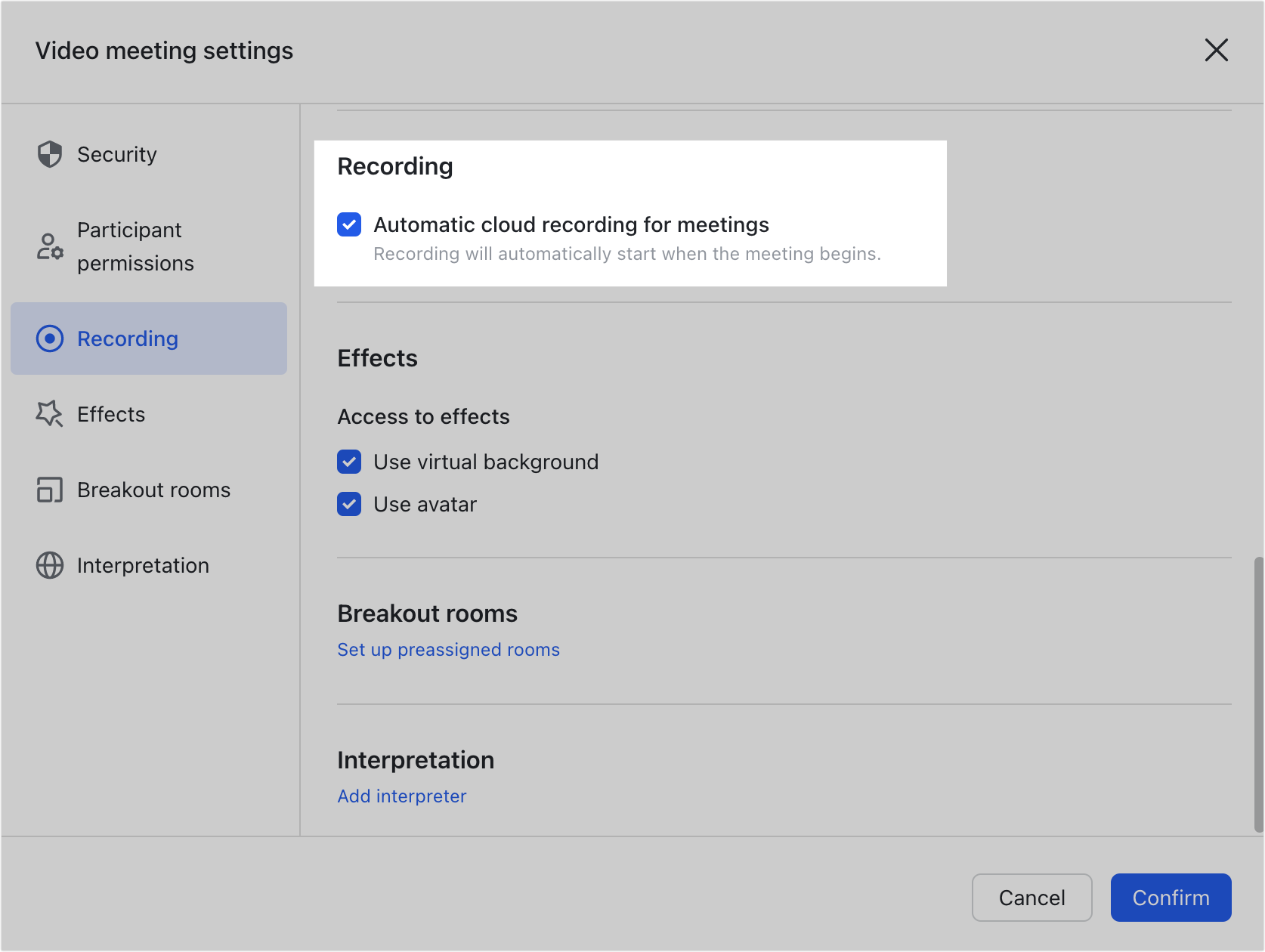Uncheck Use virtual background
Image resolution: width=1265 pixels, height=952 pixels.
pyautogui.click(x=349, y=462)
